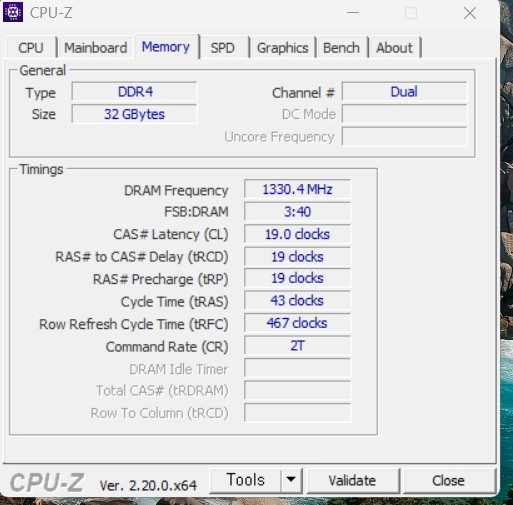Select the 43 clocks tRAS value
The width and height of the screenshot is (513, 505).
(297, 301)
